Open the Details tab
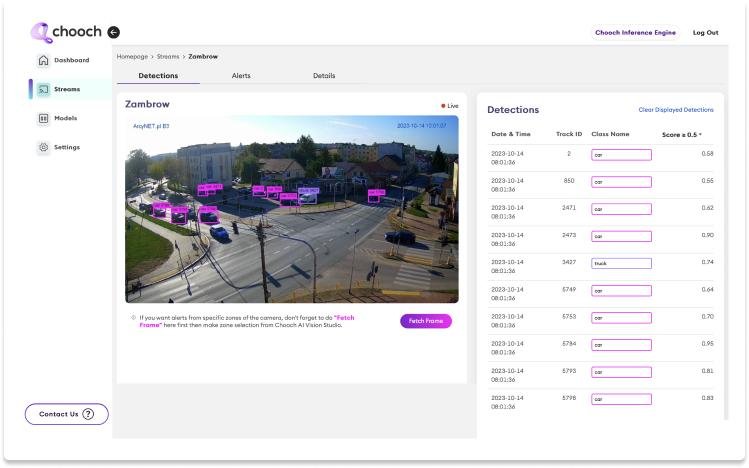 (x=324, y=76)
